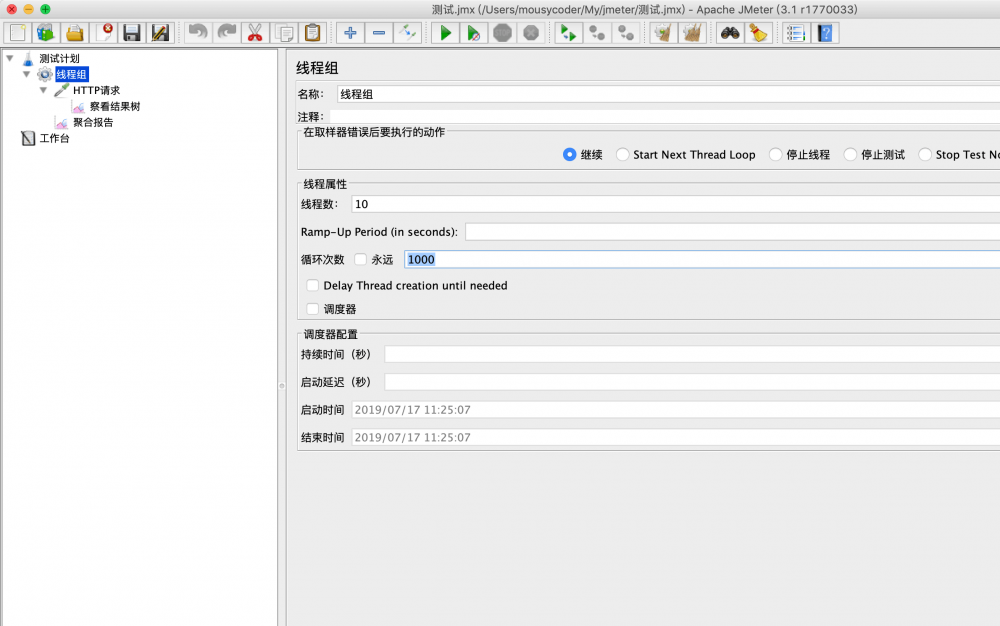Open search with binoculars icon
Viewport: 1000px width, 626px height.
click(x=730, y=33)
